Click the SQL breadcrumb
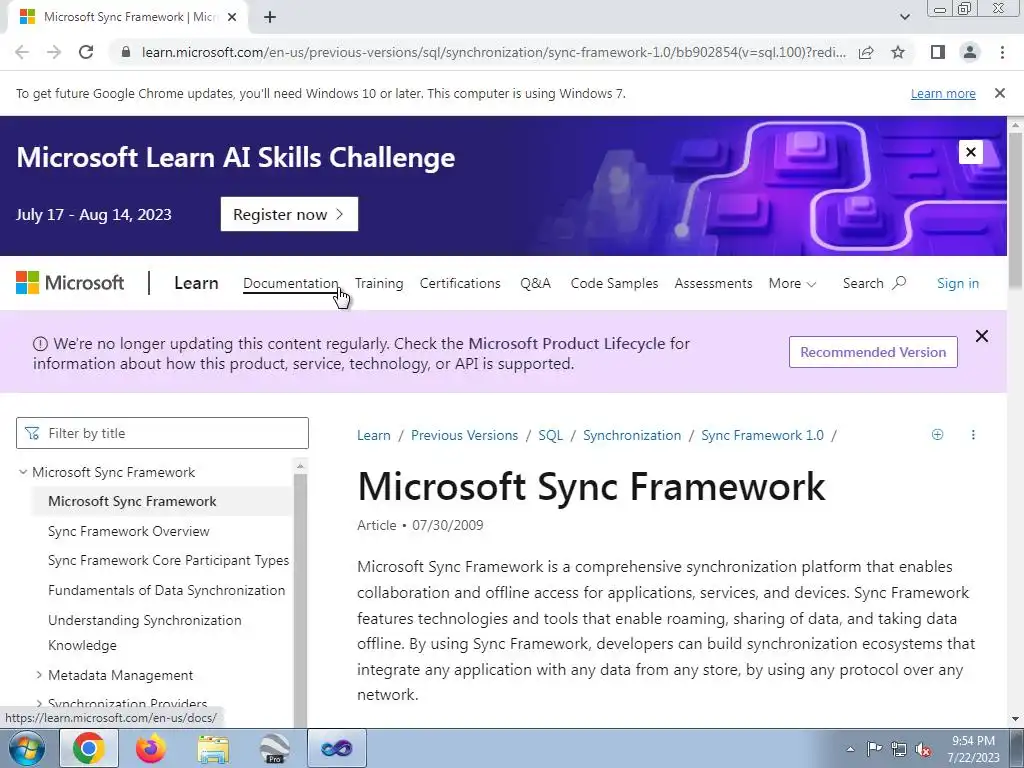Viewport: 1024px width, 768px height. point(551,436)
